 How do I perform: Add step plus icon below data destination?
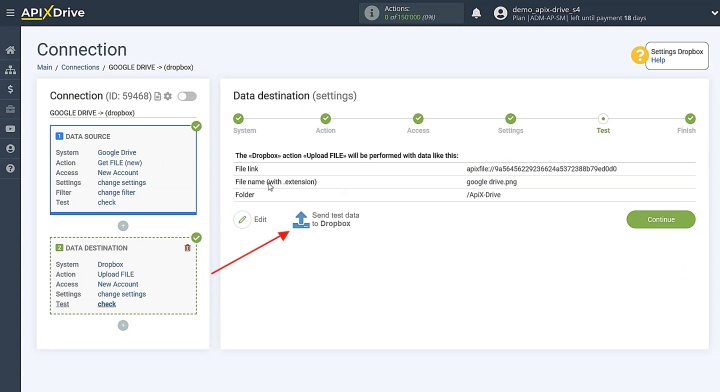[123, 325]
